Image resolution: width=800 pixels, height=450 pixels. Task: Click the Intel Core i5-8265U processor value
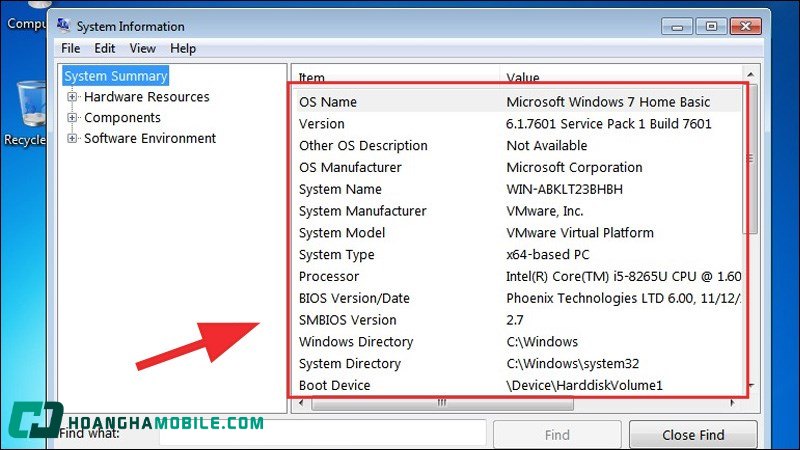(623, 277)
